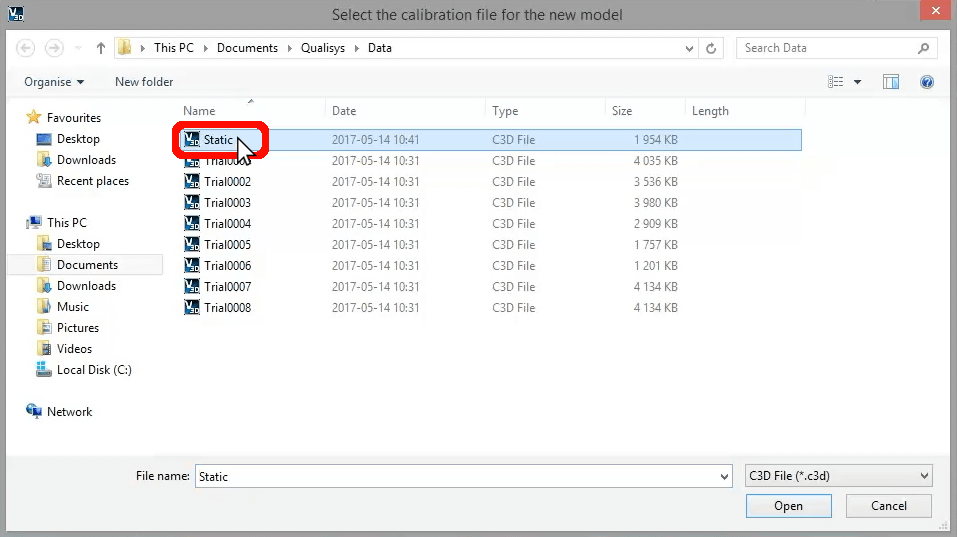Expand the File name history dropdown arrow
This screenshot has width=957, height=537.
(722, 477)
